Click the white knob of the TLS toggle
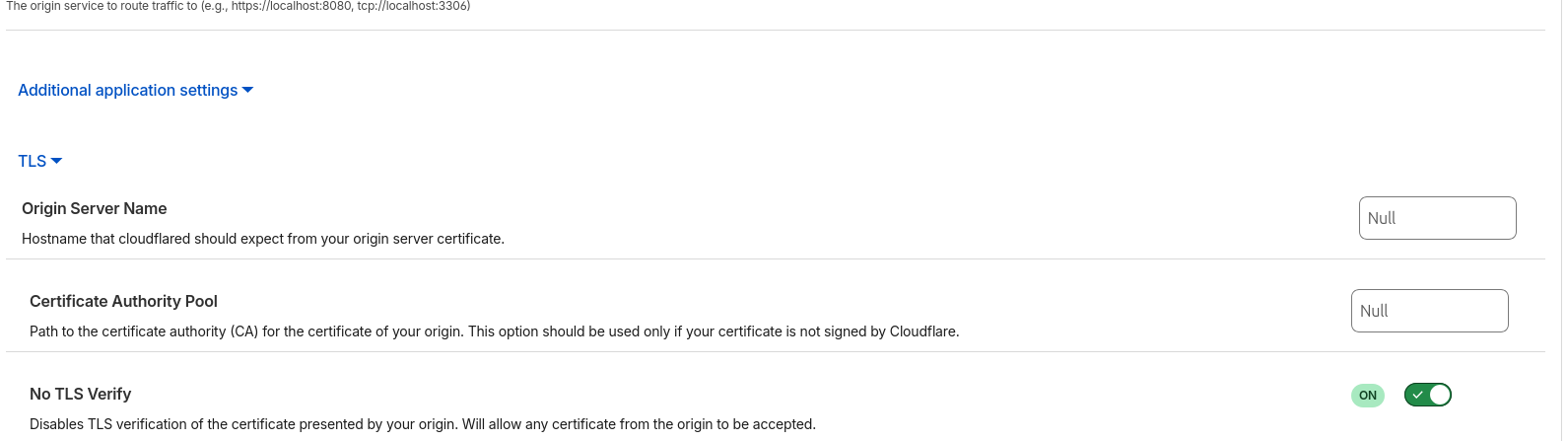 1439,395
